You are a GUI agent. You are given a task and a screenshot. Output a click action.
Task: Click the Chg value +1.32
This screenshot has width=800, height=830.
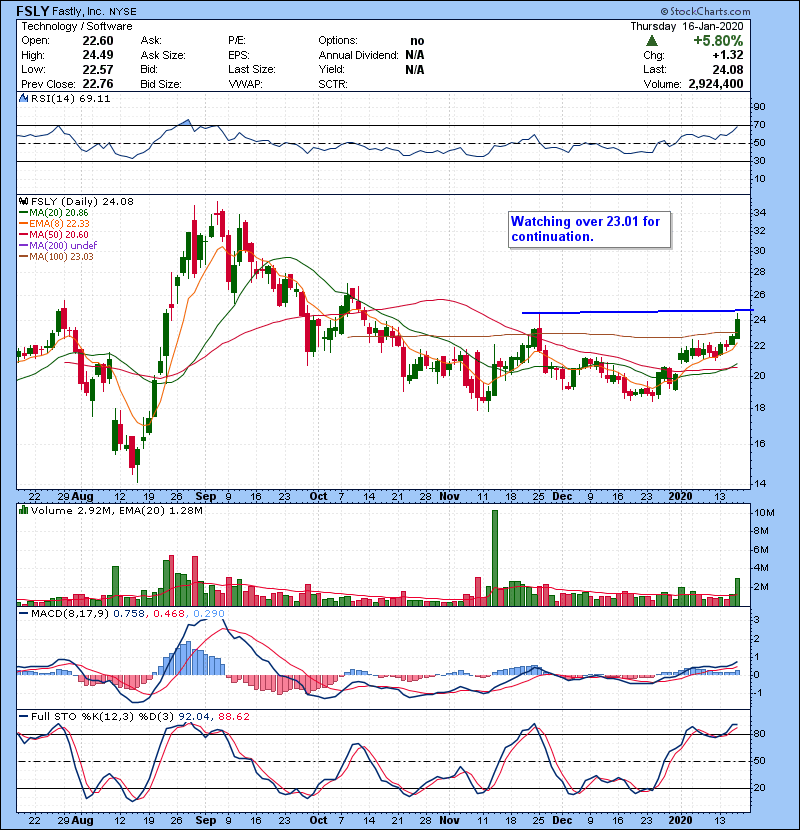[727, 55]
